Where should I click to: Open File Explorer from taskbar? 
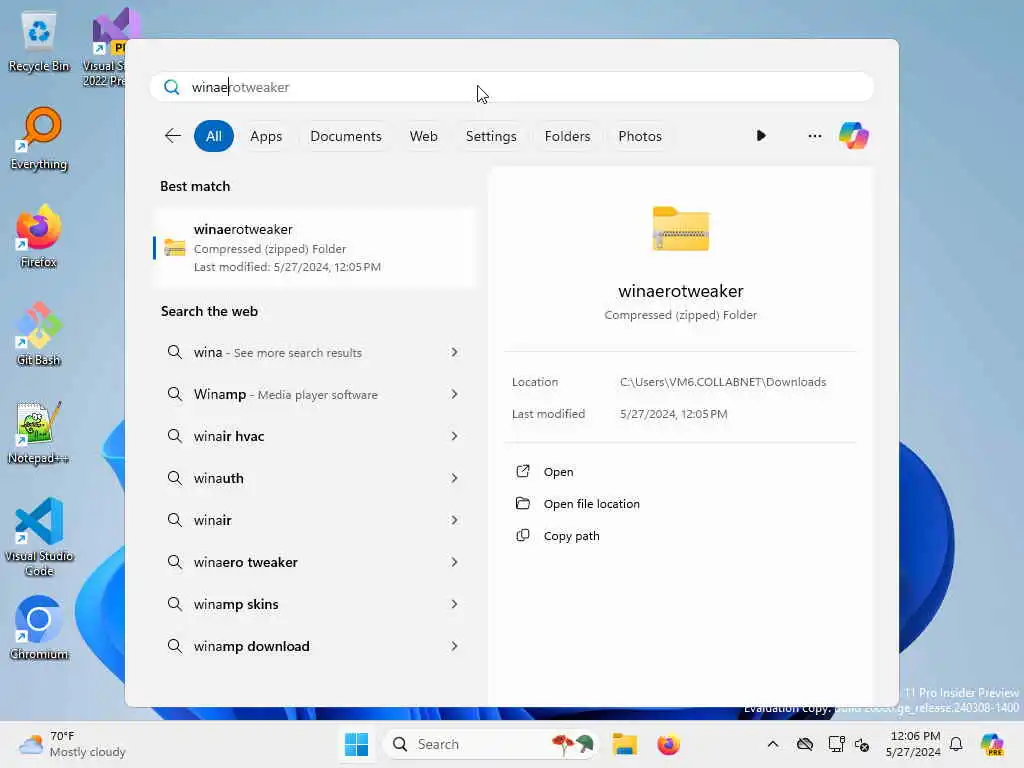[624, 744]
